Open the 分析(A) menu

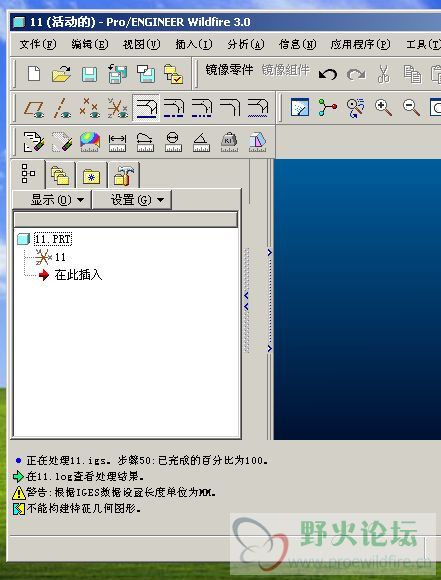246,45
